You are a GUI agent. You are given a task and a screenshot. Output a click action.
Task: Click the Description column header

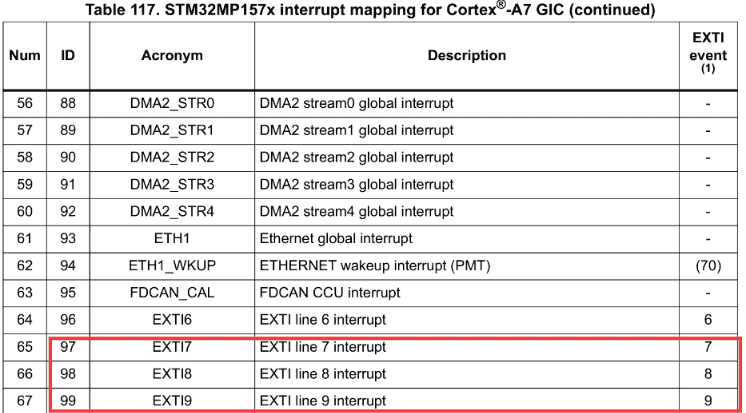(466, 56)
